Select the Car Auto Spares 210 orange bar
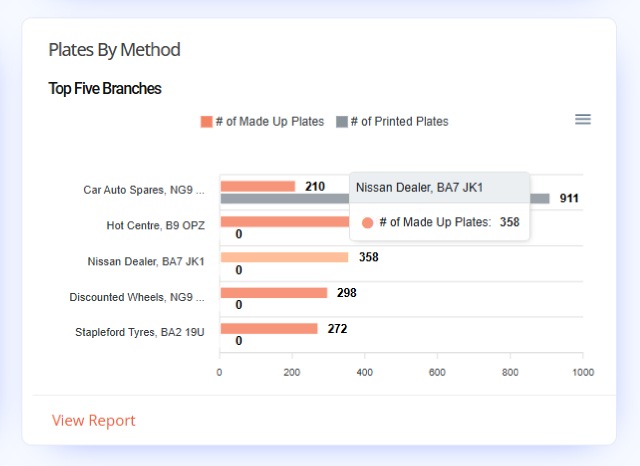This screenshot has width=640, height=466. tap(258, 186)
